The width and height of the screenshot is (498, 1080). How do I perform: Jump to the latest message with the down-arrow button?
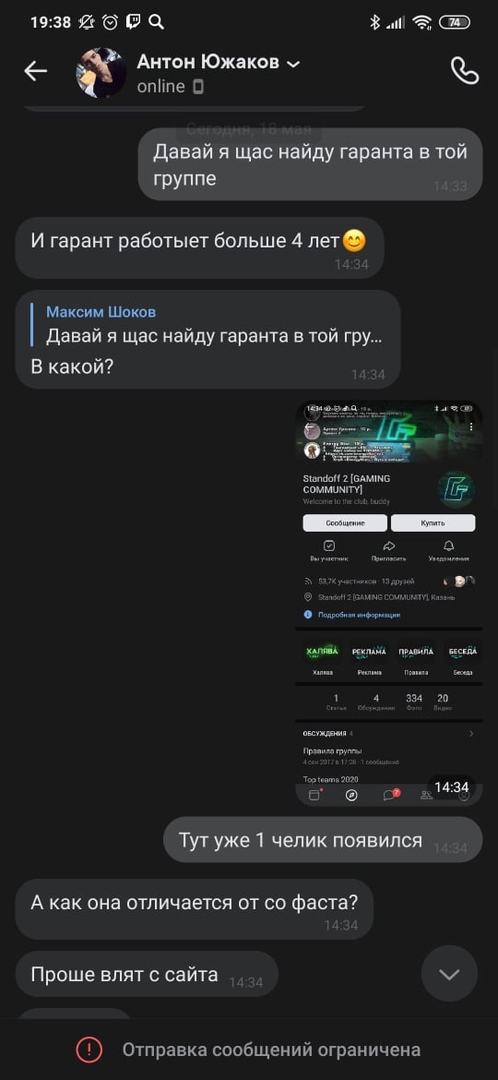[x=450, y=973]
